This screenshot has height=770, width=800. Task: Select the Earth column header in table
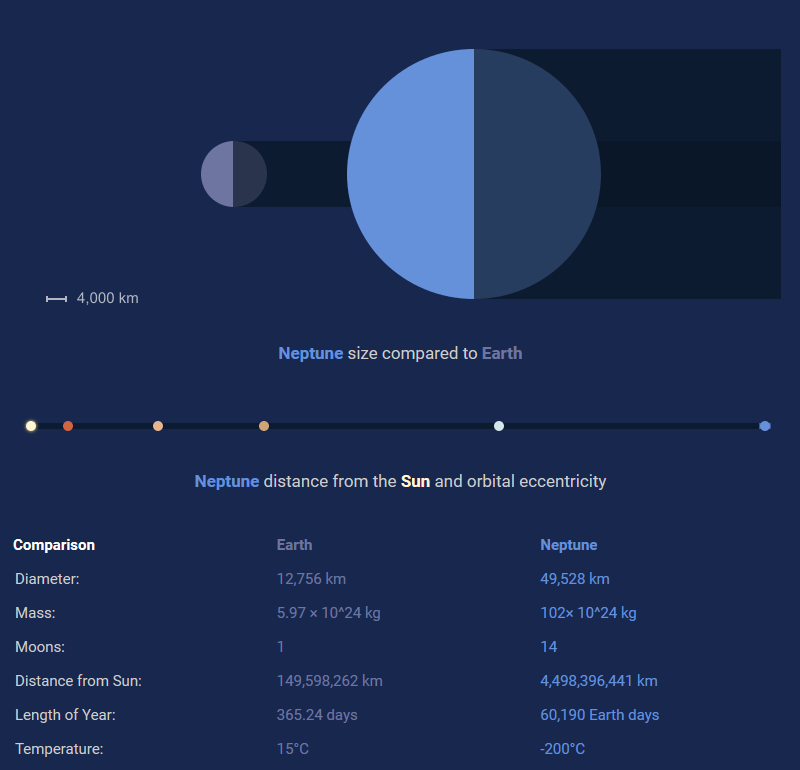tap(294, 545)
